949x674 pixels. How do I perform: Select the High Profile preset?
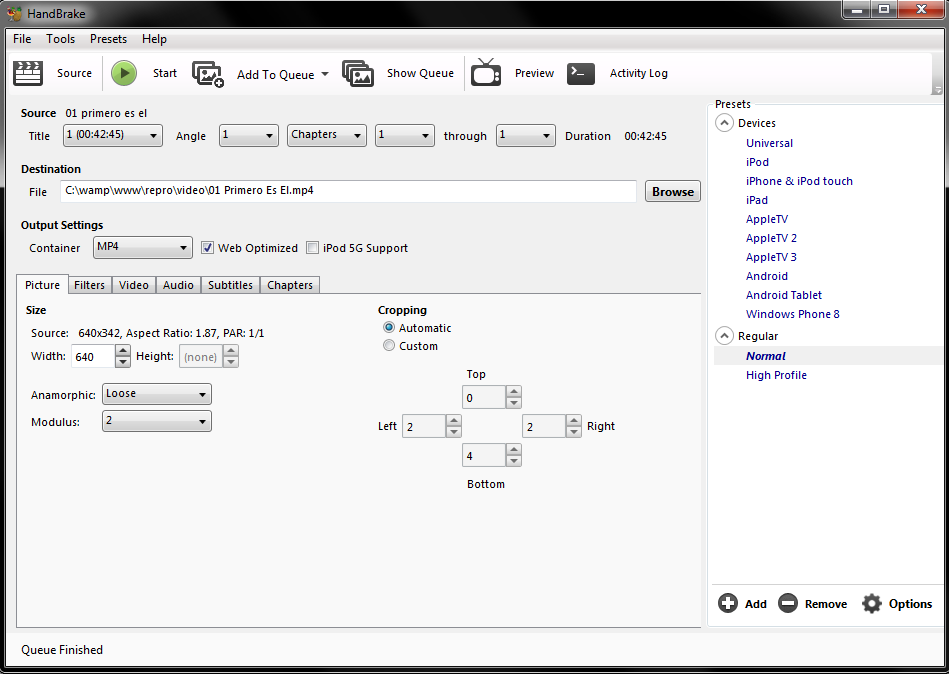(776, 375)
